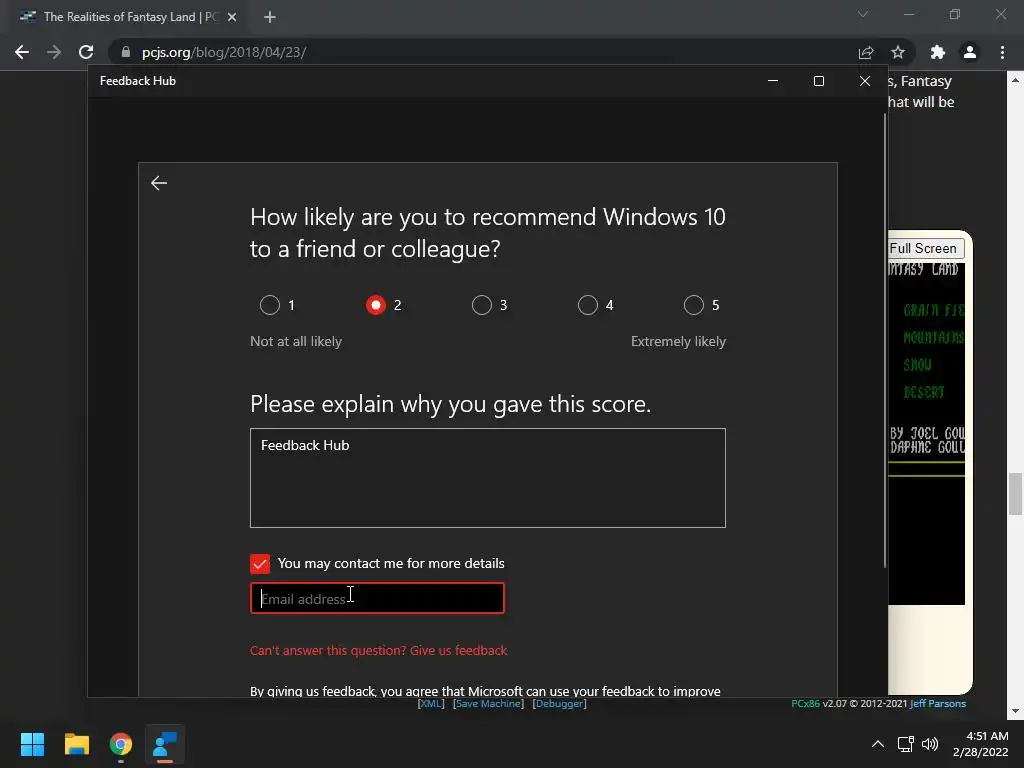Maximize the Feedback Hub window
Image resolution: width=1024 pixels, height=768 pixels.
818,81
